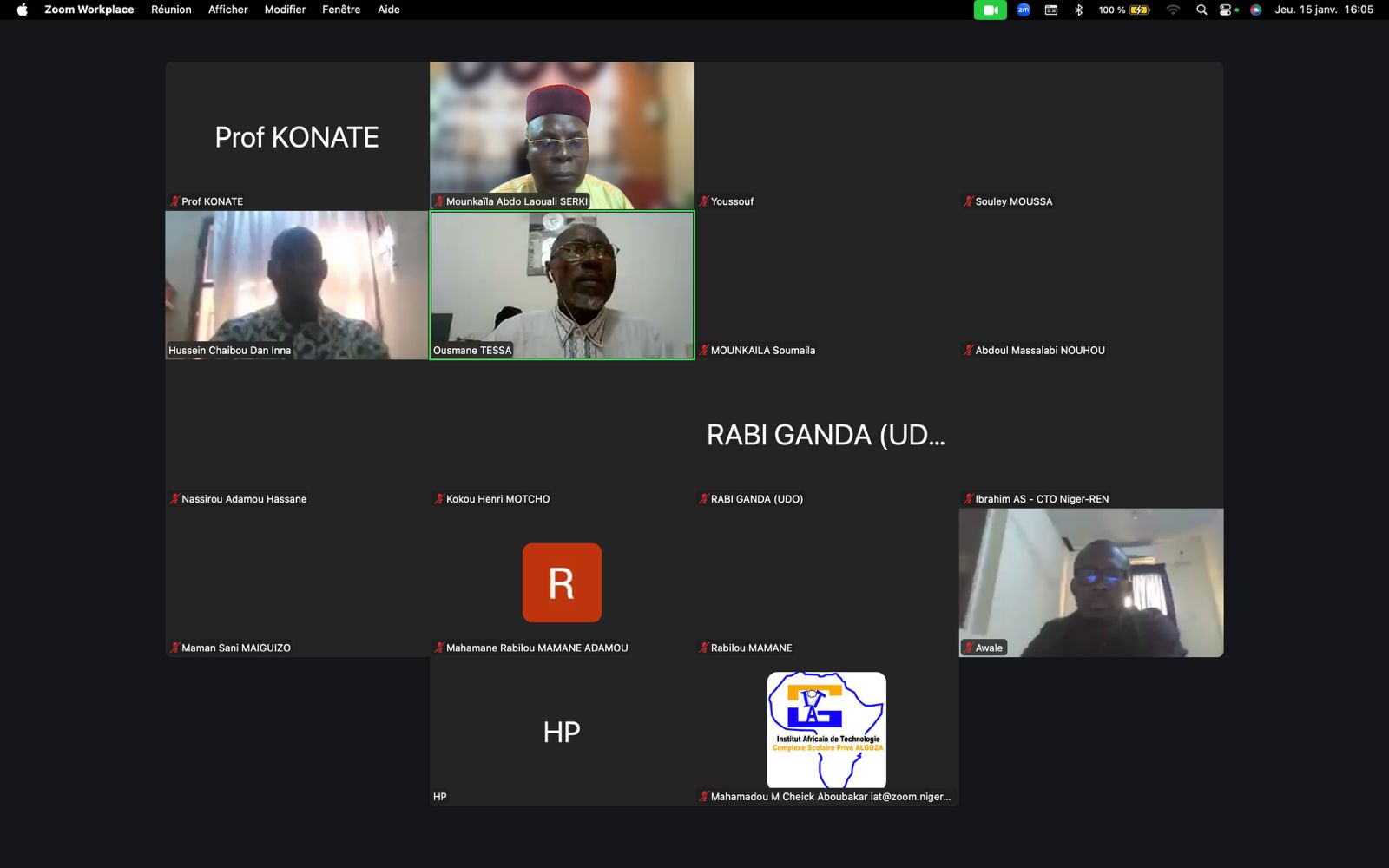Viewport: 1389px width, 868px height.
Task: Click the orange R avatar
Action: [562, 582]
